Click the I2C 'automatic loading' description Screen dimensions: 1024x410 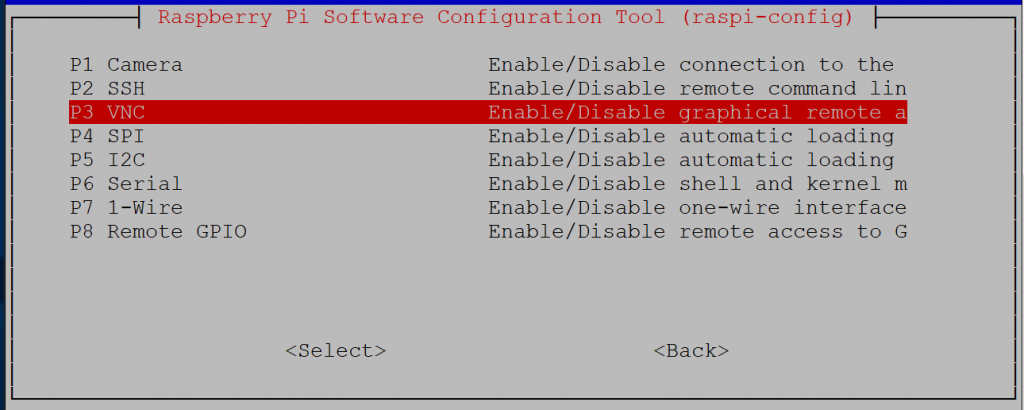786,161
